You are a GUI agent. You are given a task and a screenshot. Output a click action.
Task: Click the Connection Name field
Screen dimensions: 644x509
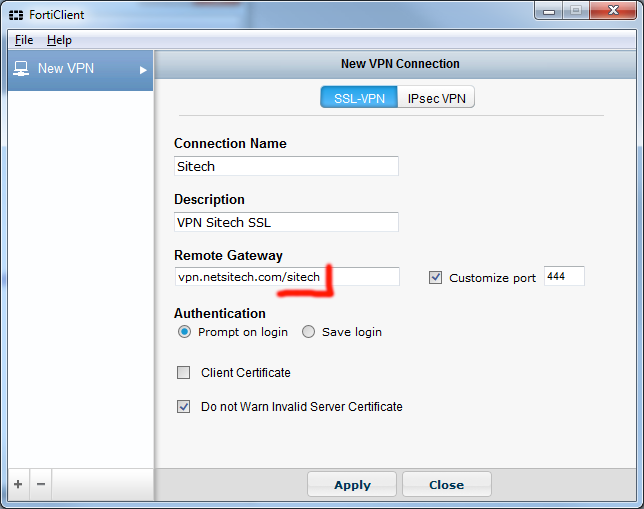click(286, 166)
